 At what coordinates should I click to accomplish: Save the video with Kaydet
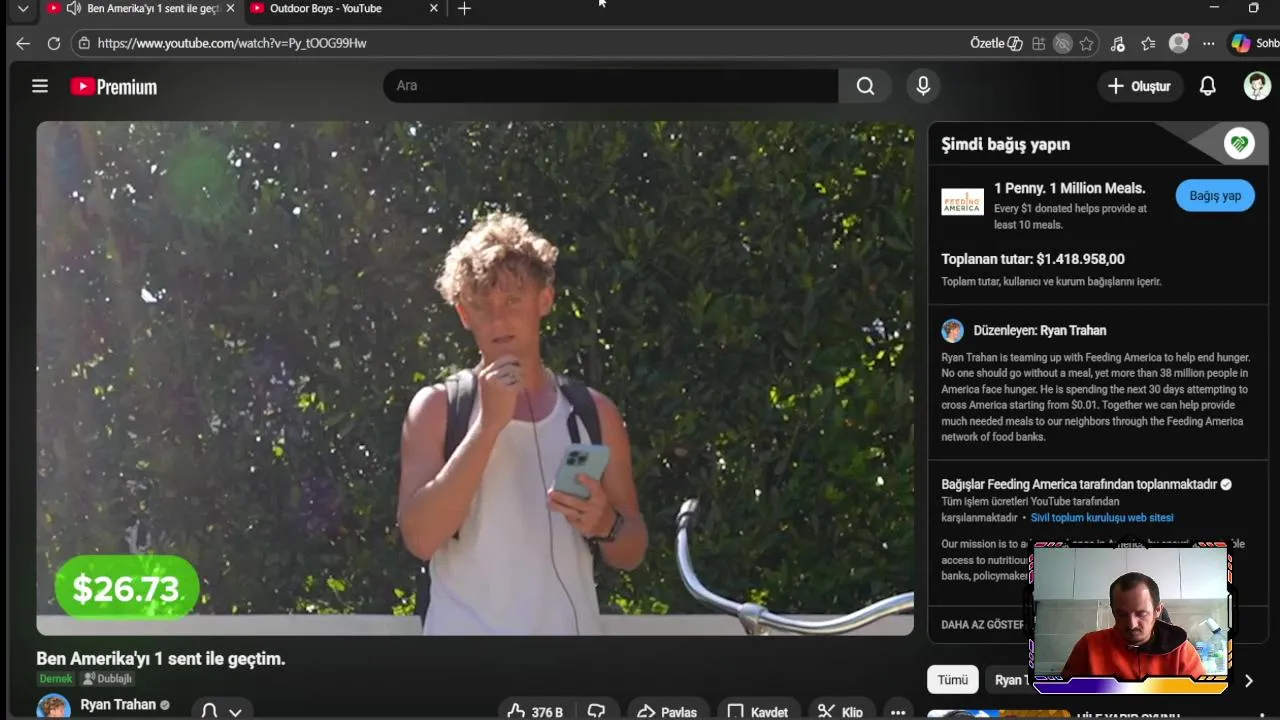click(757, 712)
